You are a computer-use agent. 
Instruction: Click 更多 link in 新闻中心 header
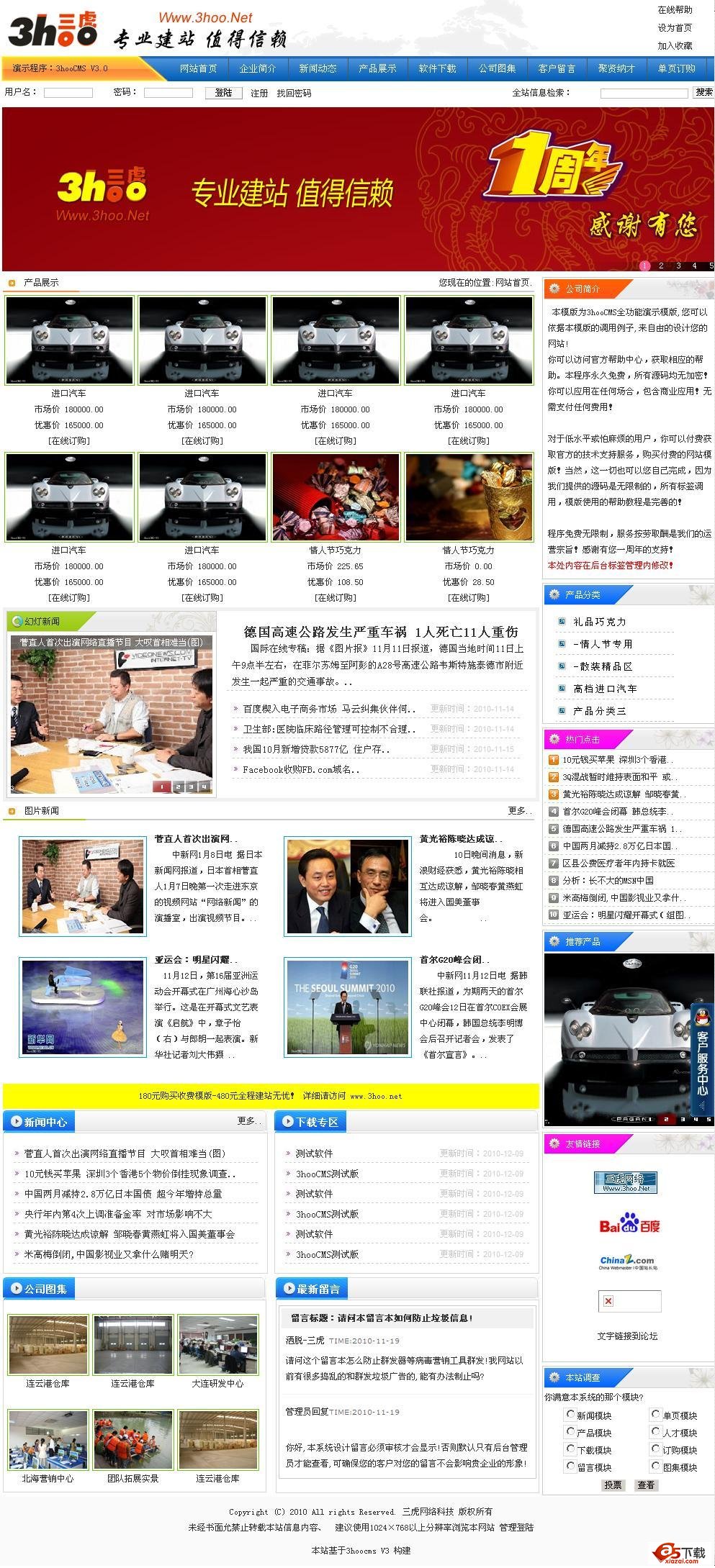point(248,1120)
